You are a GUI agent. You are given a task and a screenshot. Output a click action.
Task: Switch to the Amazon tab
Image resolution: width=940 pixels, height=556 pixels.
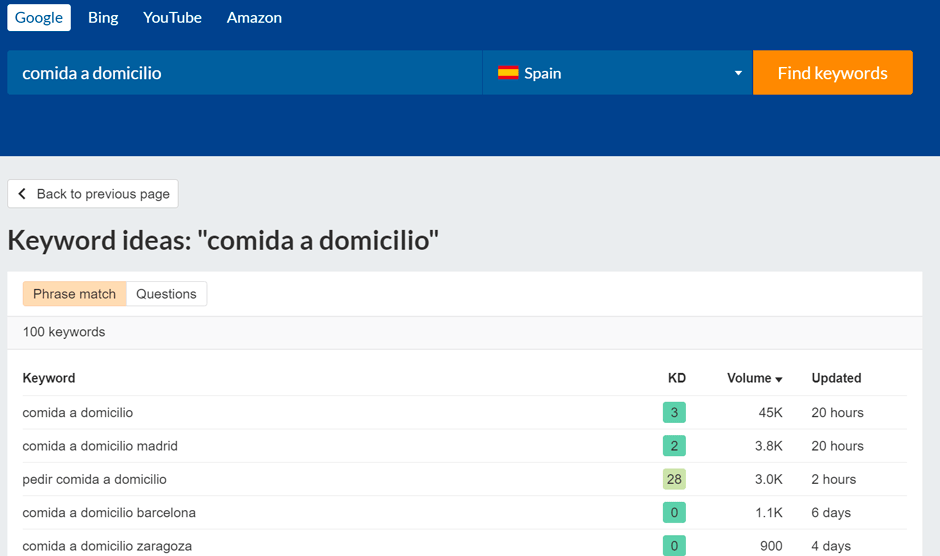click(254, 17)
